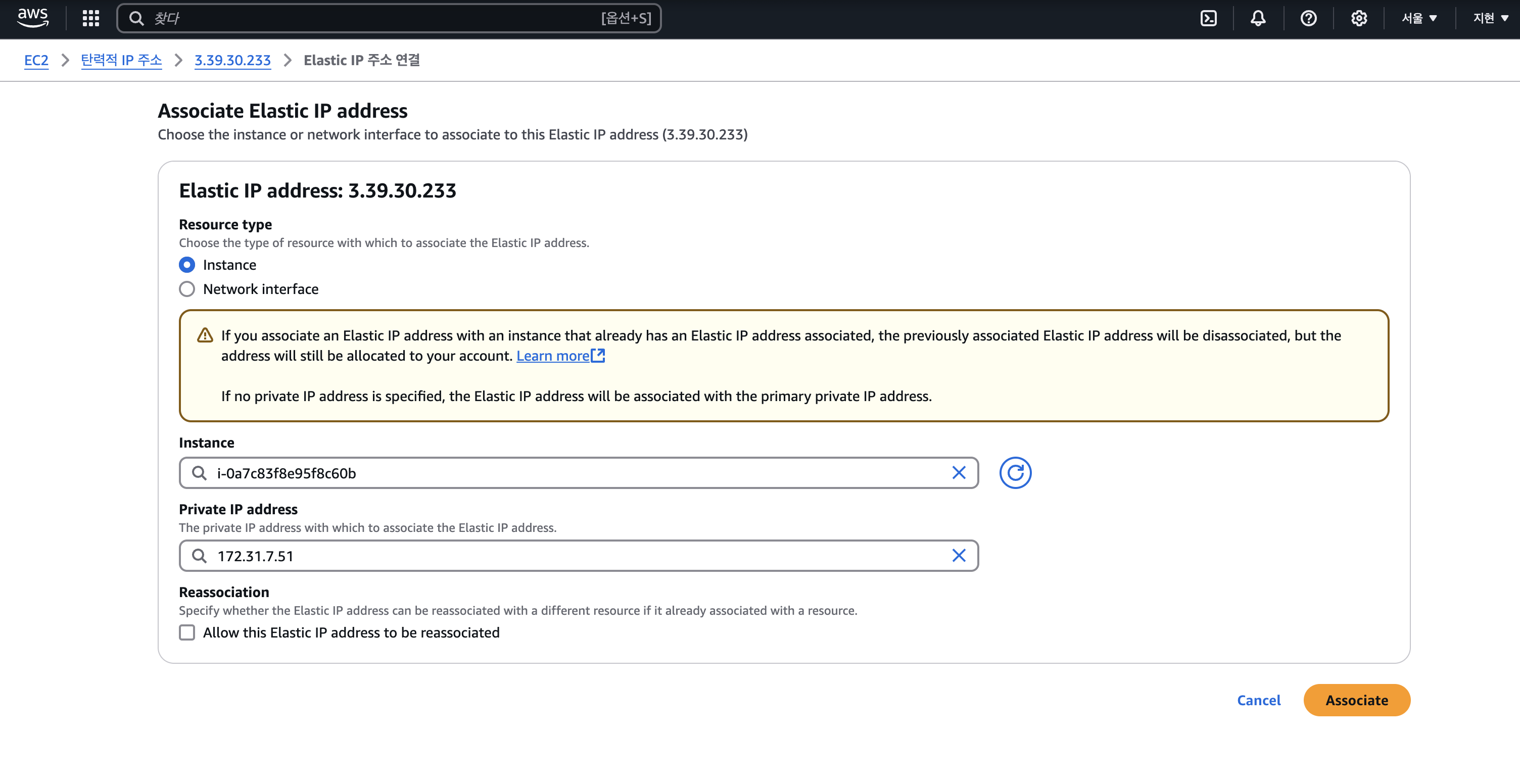This screenshot has width=1520, height=784.
Task: Click the Associate button
Action: (x=1356, y=700)
